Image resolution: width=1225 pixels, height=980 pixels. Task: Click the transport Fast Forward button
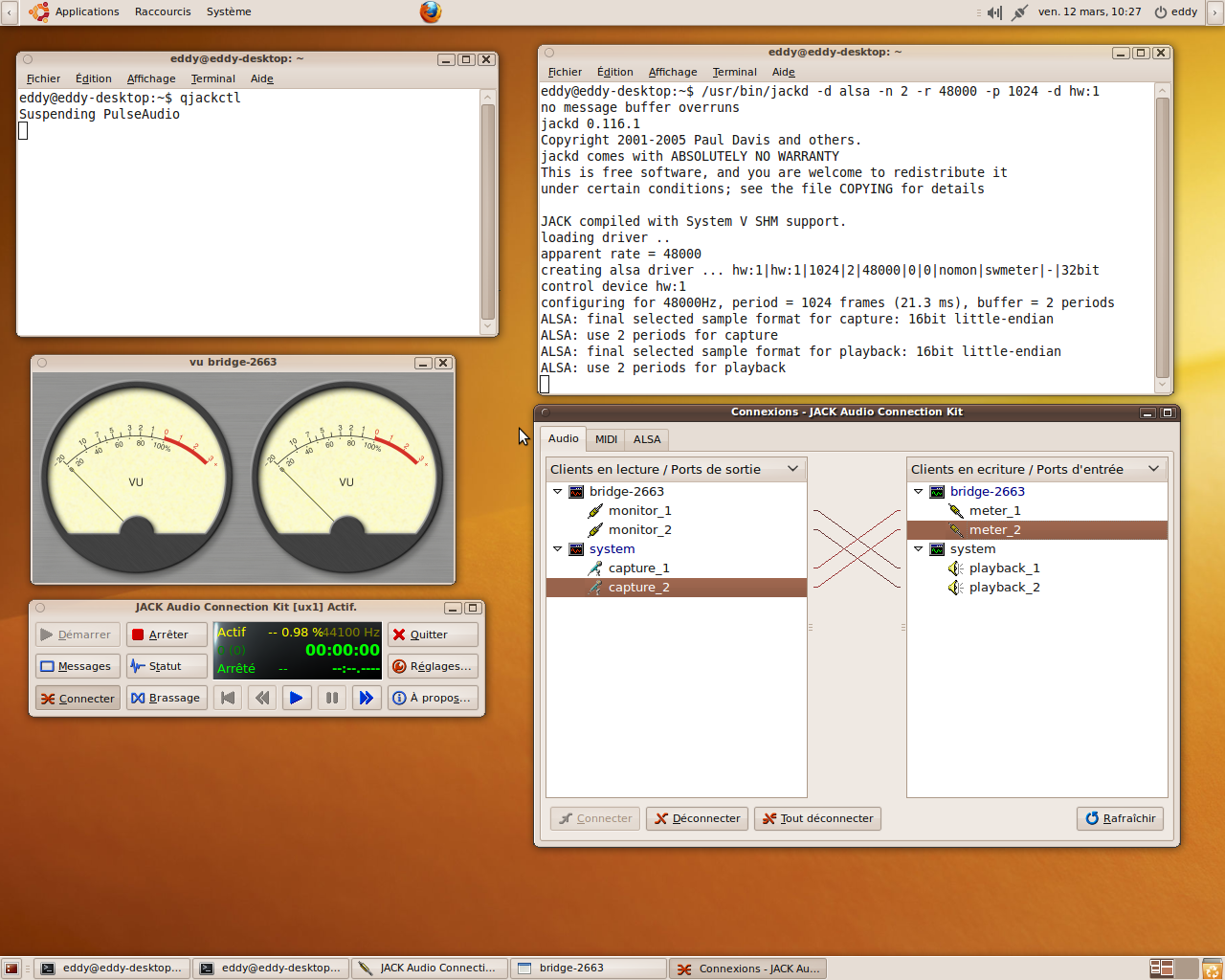(366, 698)
